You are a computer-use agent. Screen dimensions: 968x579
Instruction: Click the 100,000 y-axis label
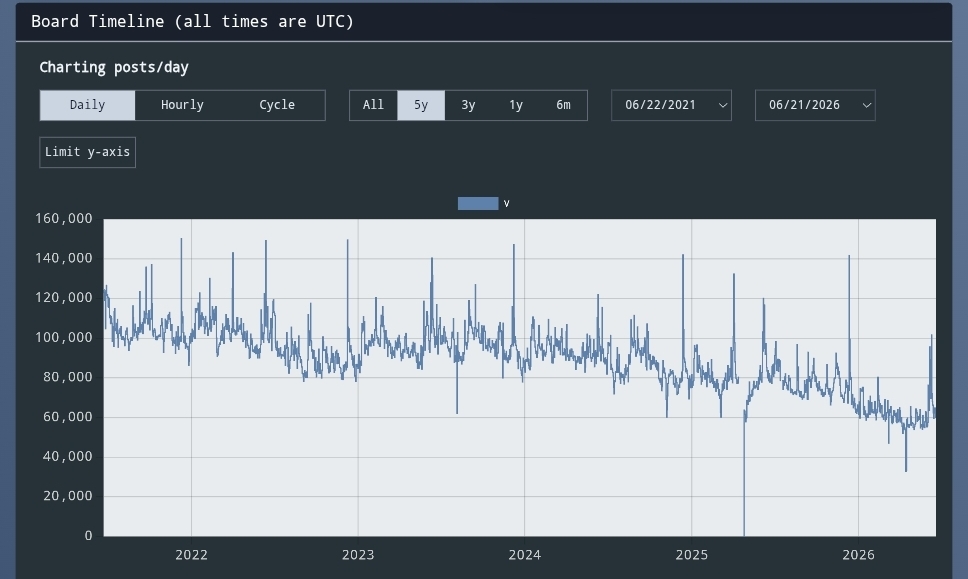tap(64, 338)
